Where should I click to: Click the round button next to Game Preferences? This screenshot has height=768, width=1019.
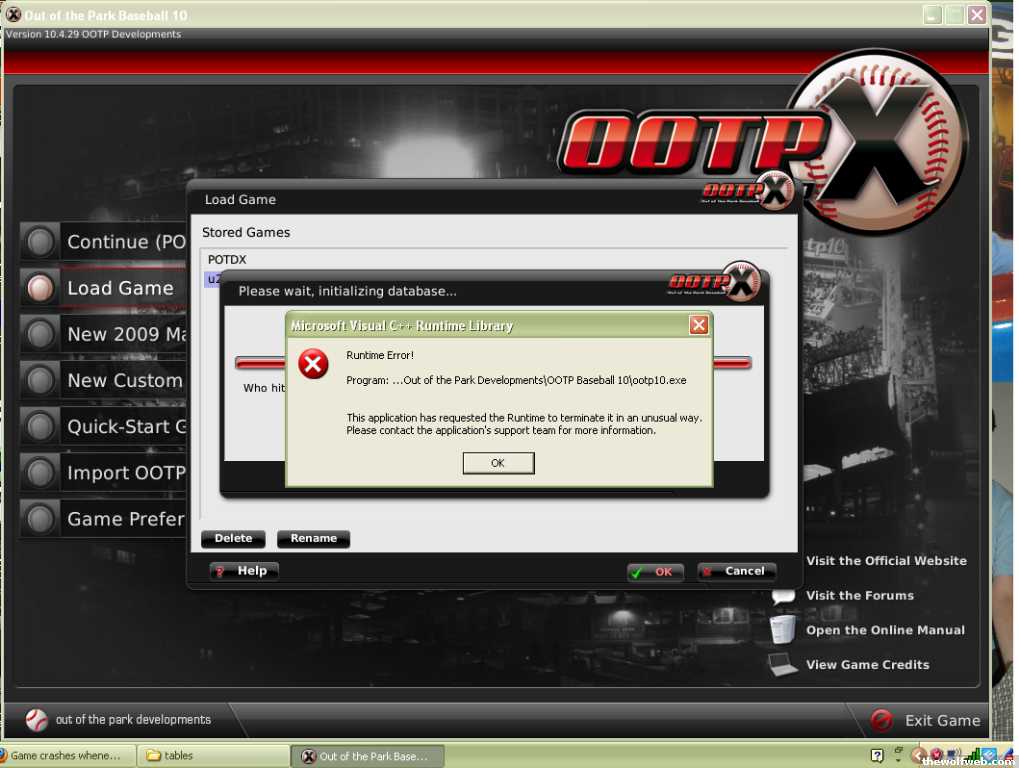(x=41, y=519)
